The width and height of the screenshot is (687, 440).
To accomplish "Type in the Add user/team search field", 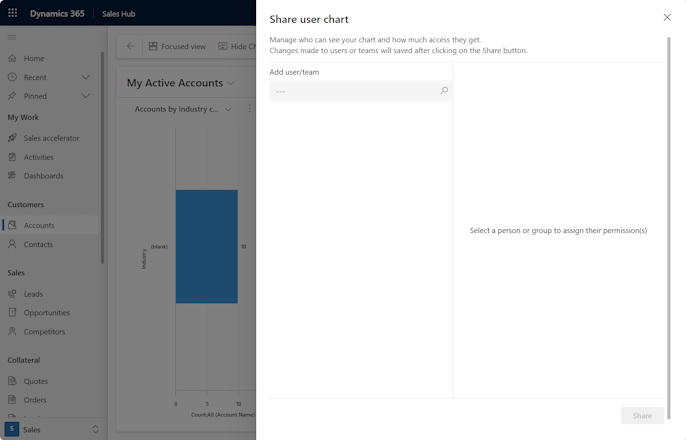I will point(355,91).
